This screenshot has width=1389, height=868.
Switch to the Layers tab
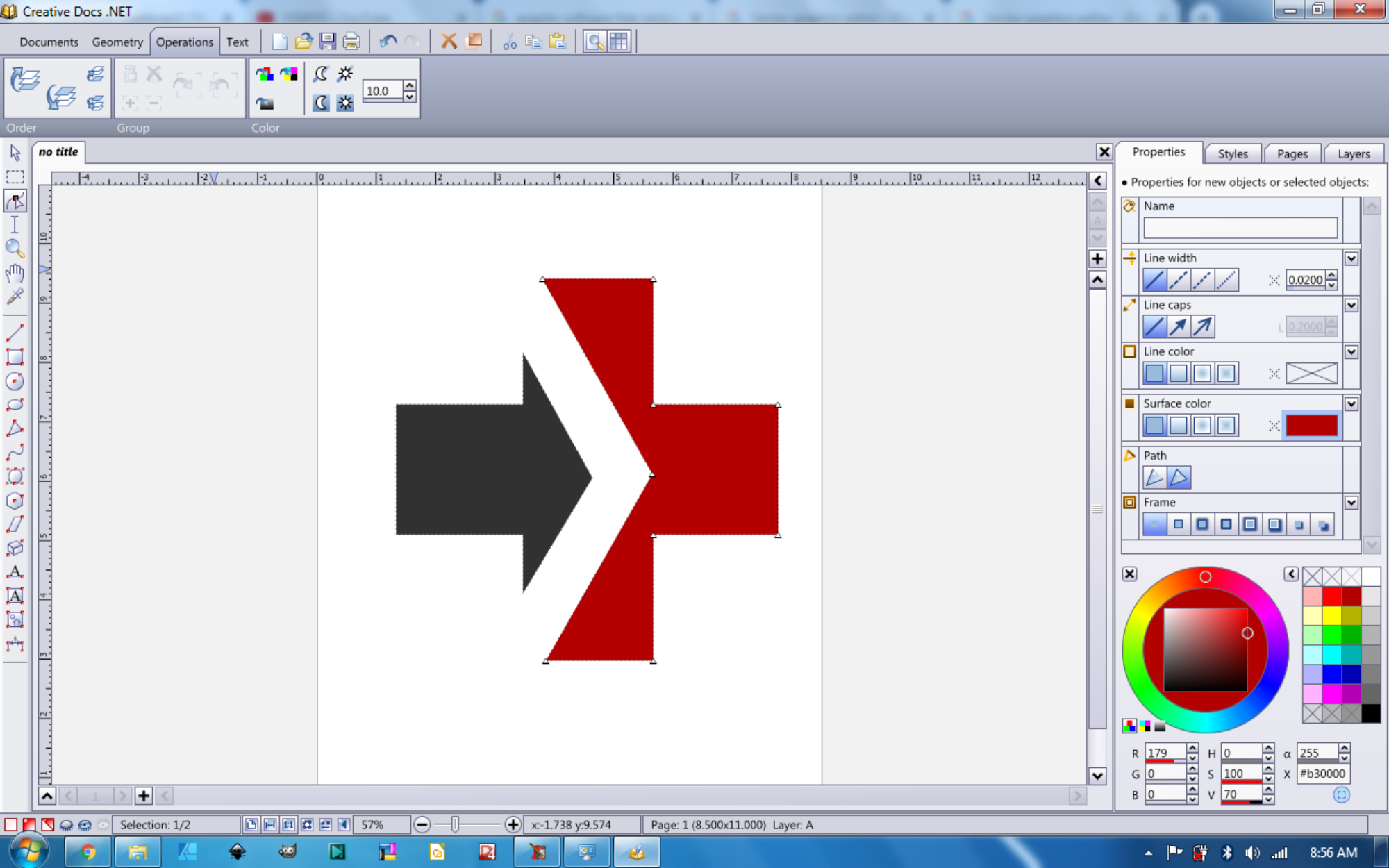[1353, 153]
